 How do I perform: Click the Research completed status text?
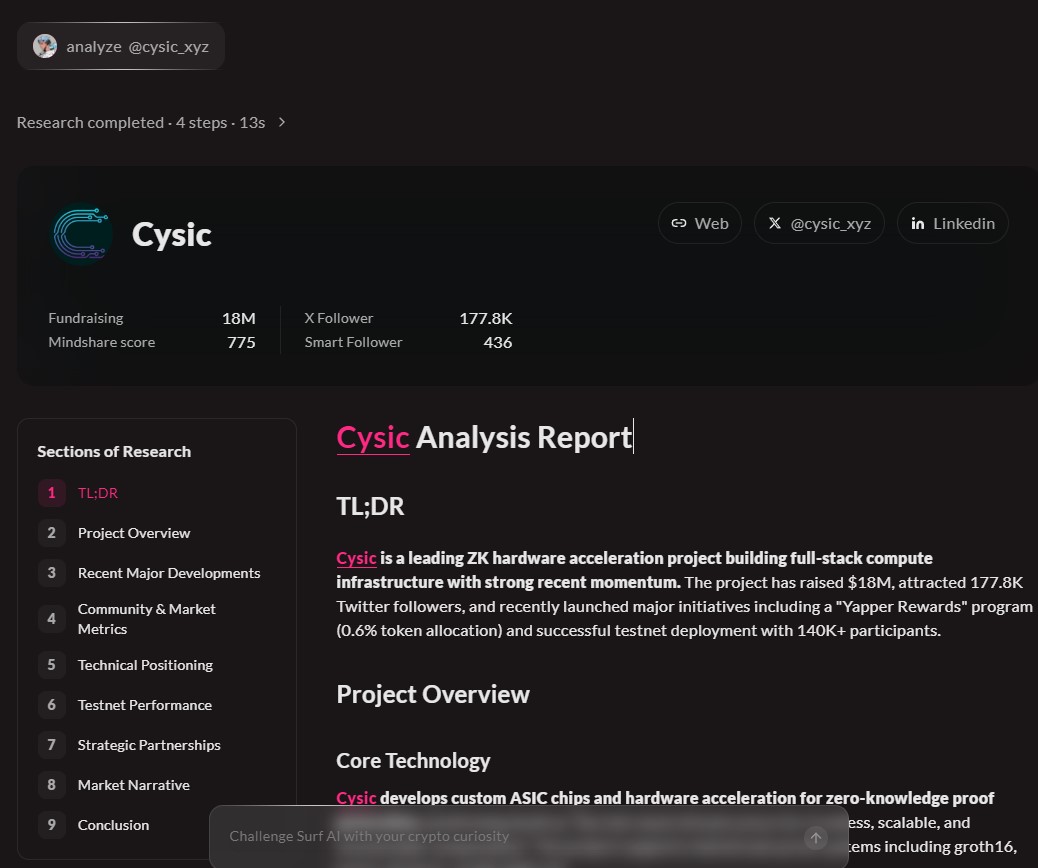pyautogui.click(x=141, y=122)
